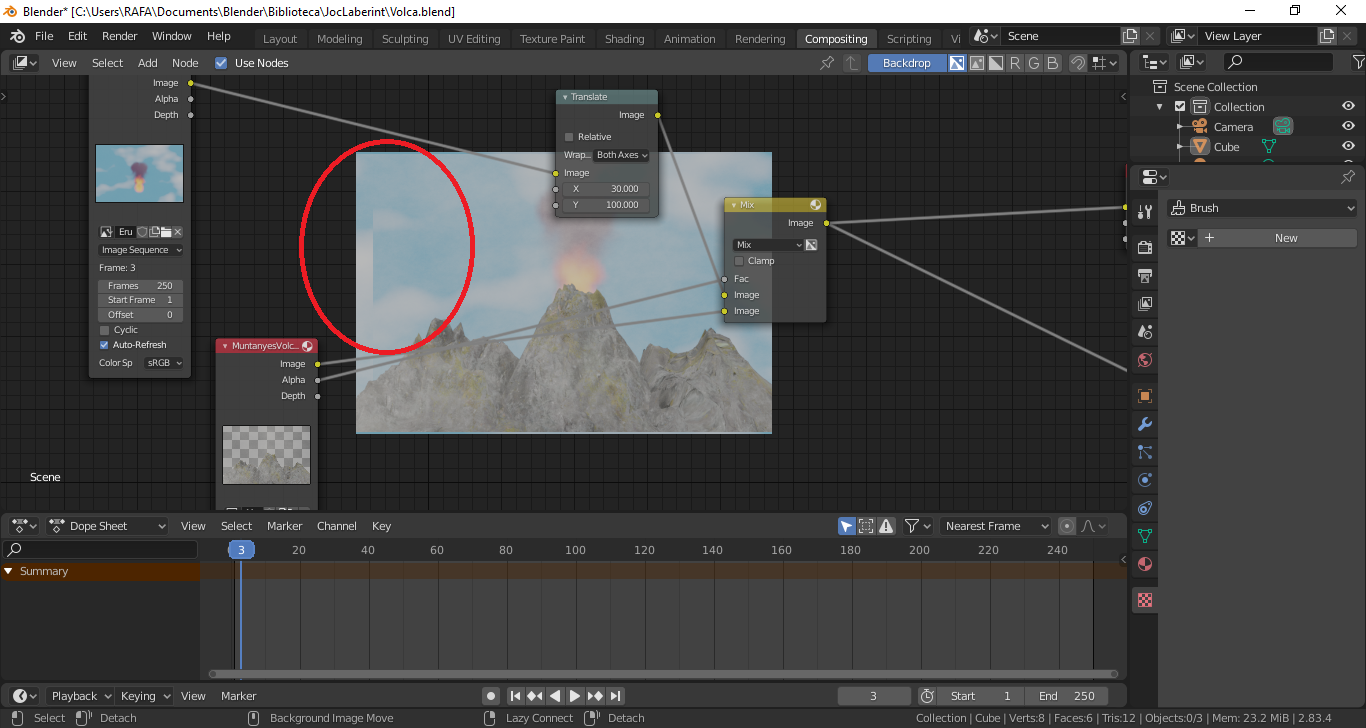
Task: Toggle the auto keying record button
Action: click(x=490, y=696)
